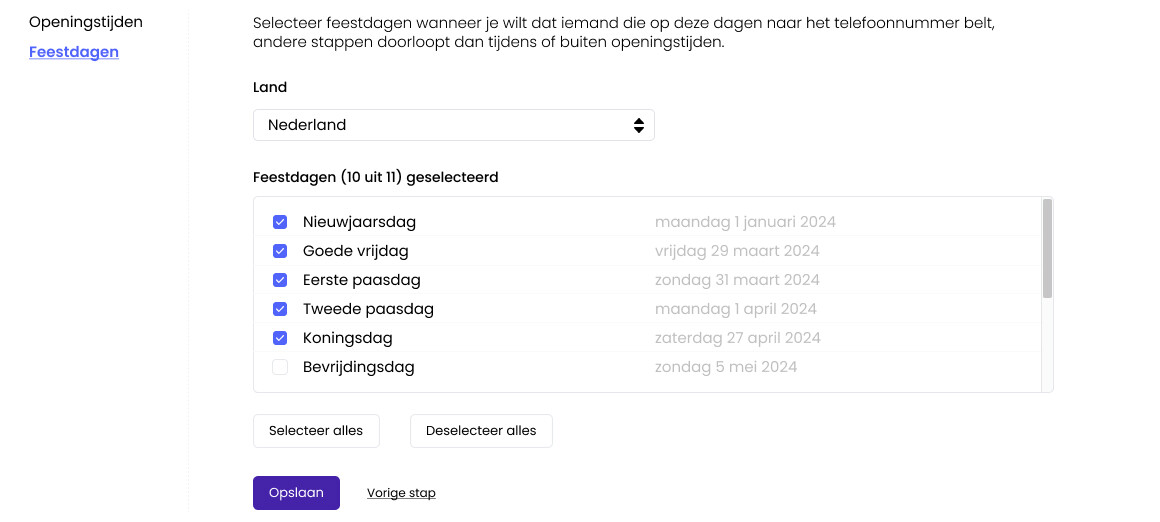
Task: Open the Openingstijden section
Action: (86, 21)
